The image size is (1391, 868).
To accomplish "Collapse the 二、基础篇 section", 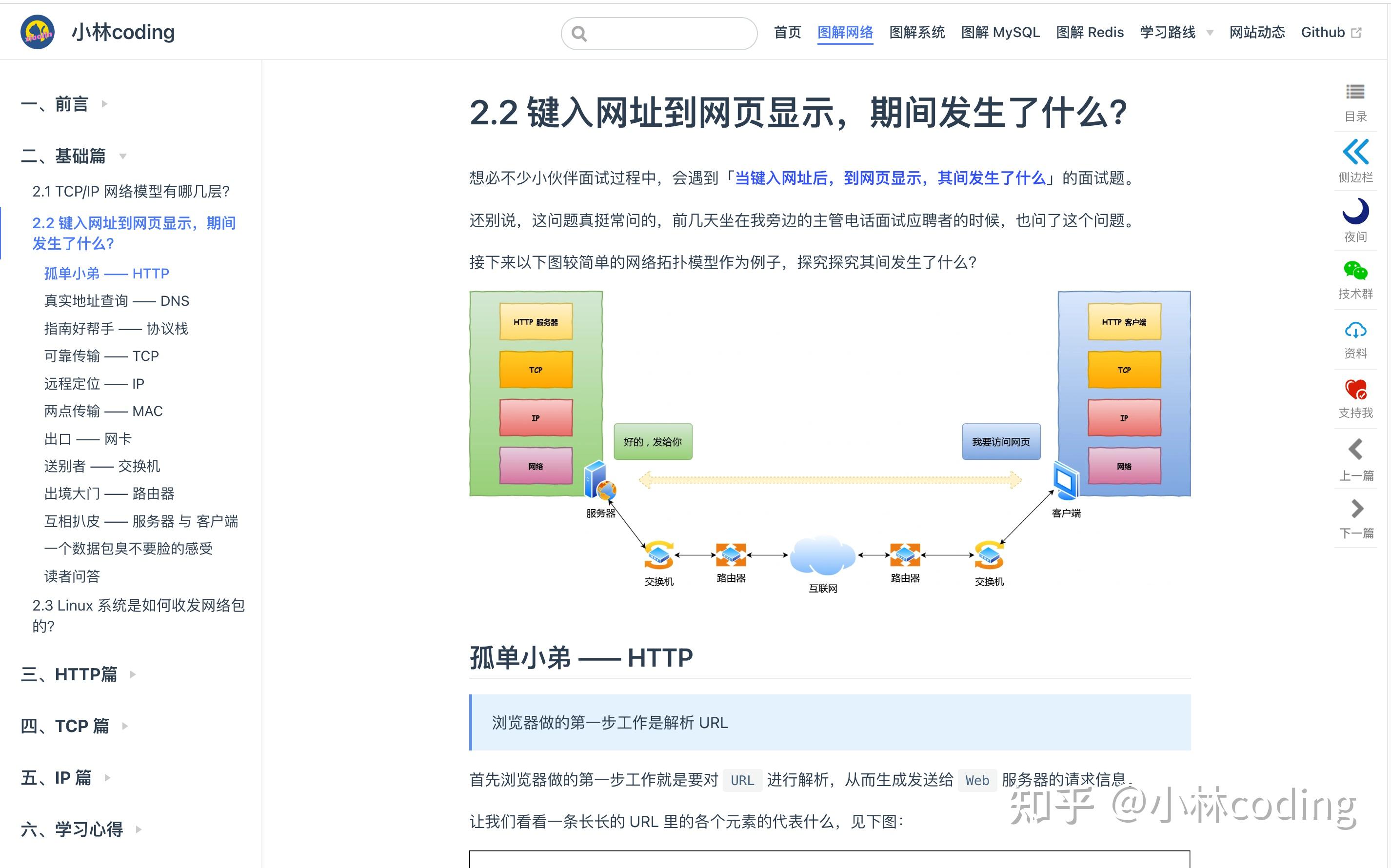I will coord(122,157).
